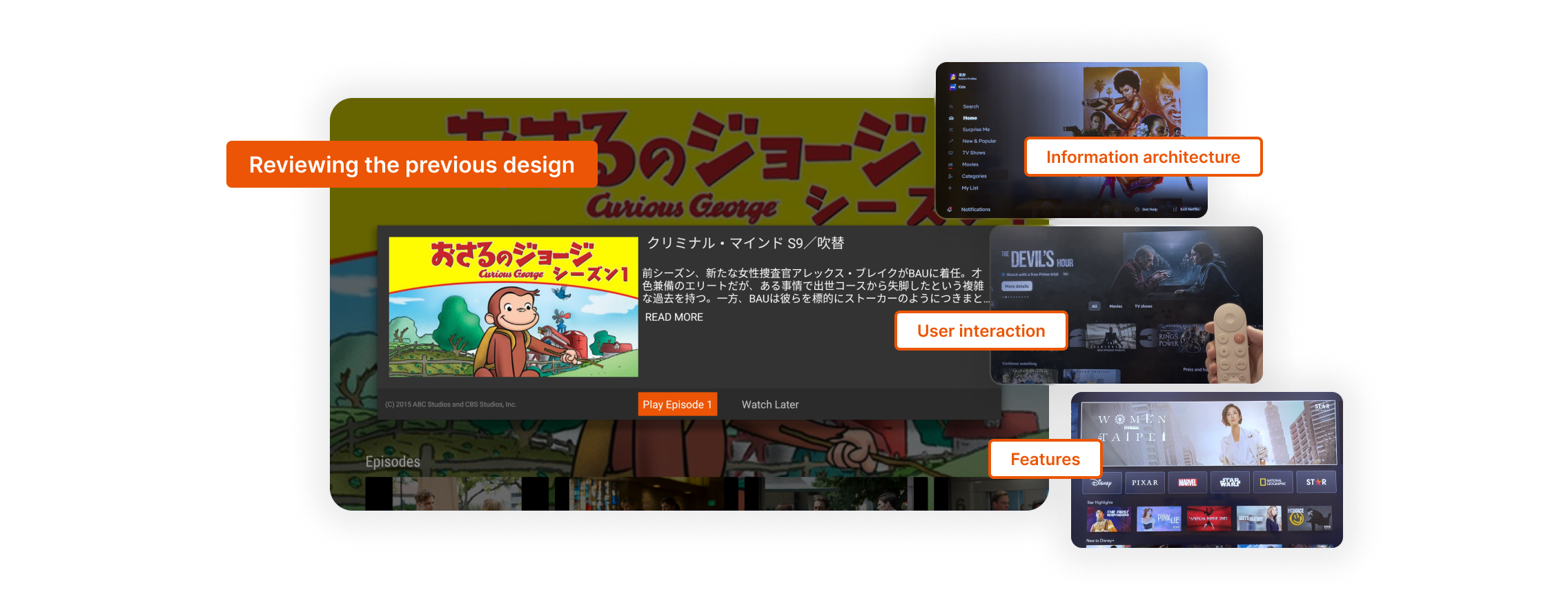Screen dimensions: 1568x610
Task: Click the 'User interaction' label
Action: click(x=981, y=331)
